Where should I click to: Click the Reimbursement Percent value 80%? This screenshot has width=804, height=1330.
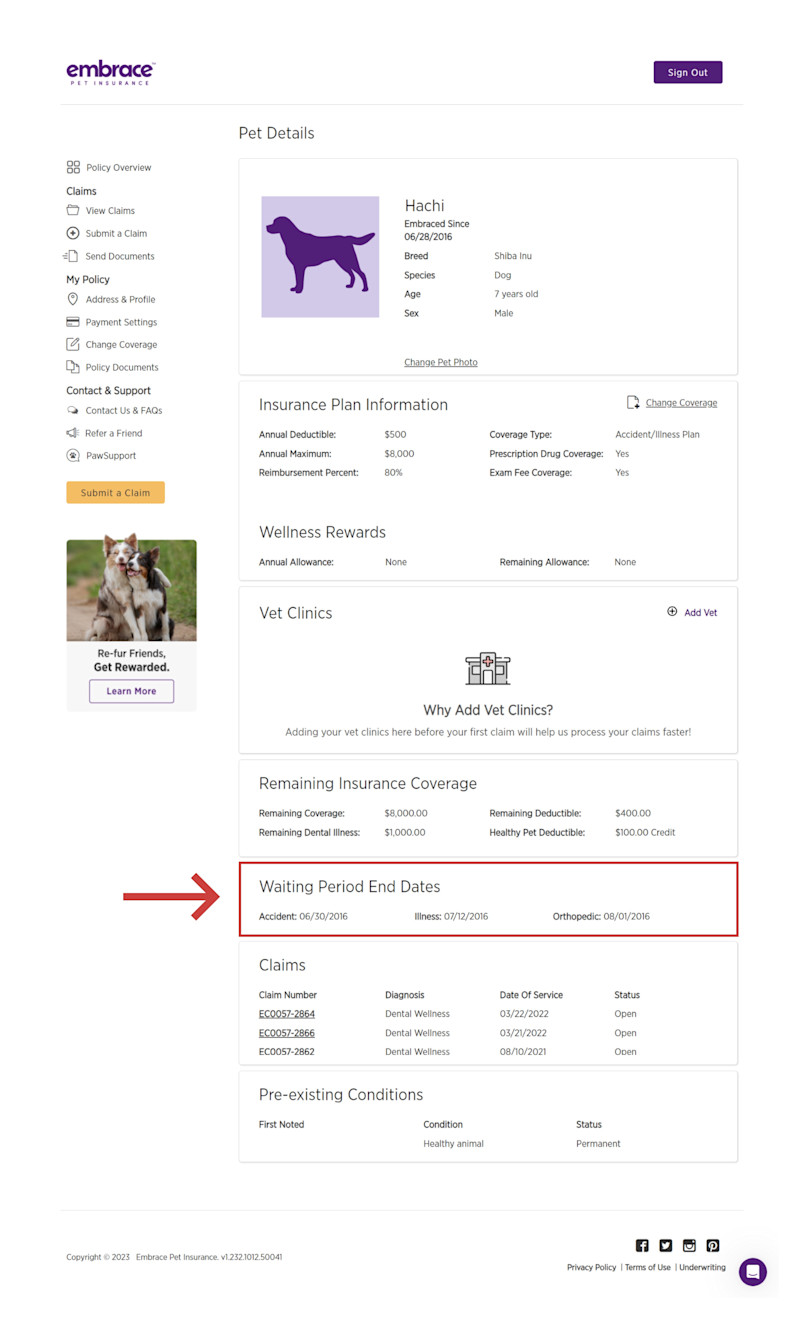[x=394, y=473]
